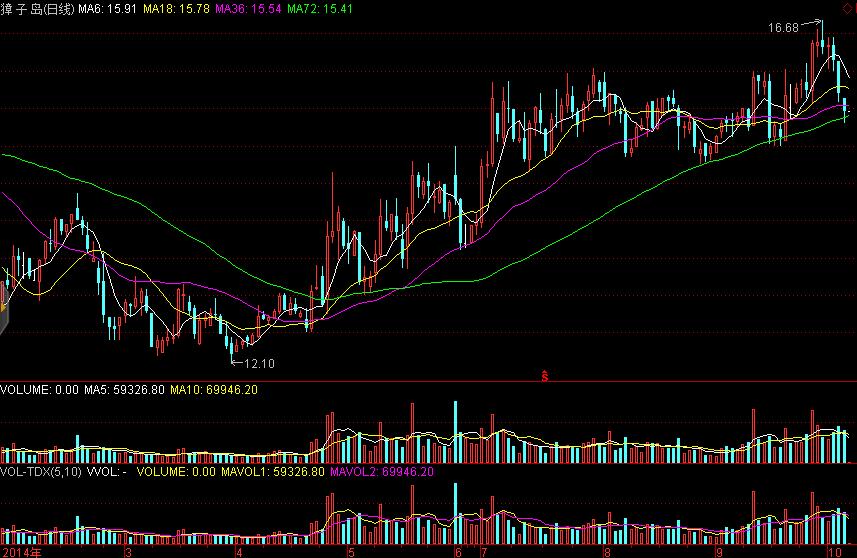Click month 10 on the time axis
This screenshot has height=558, width=857.
(831, 551)
